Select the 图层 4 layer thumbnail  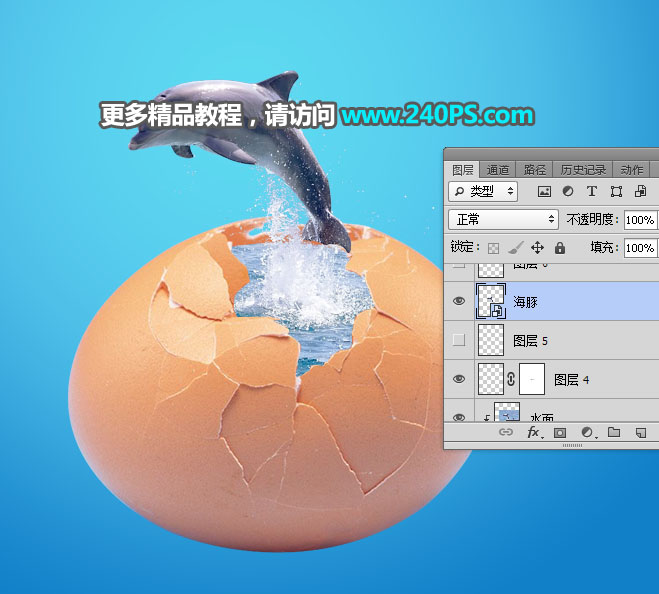point(491,379)
